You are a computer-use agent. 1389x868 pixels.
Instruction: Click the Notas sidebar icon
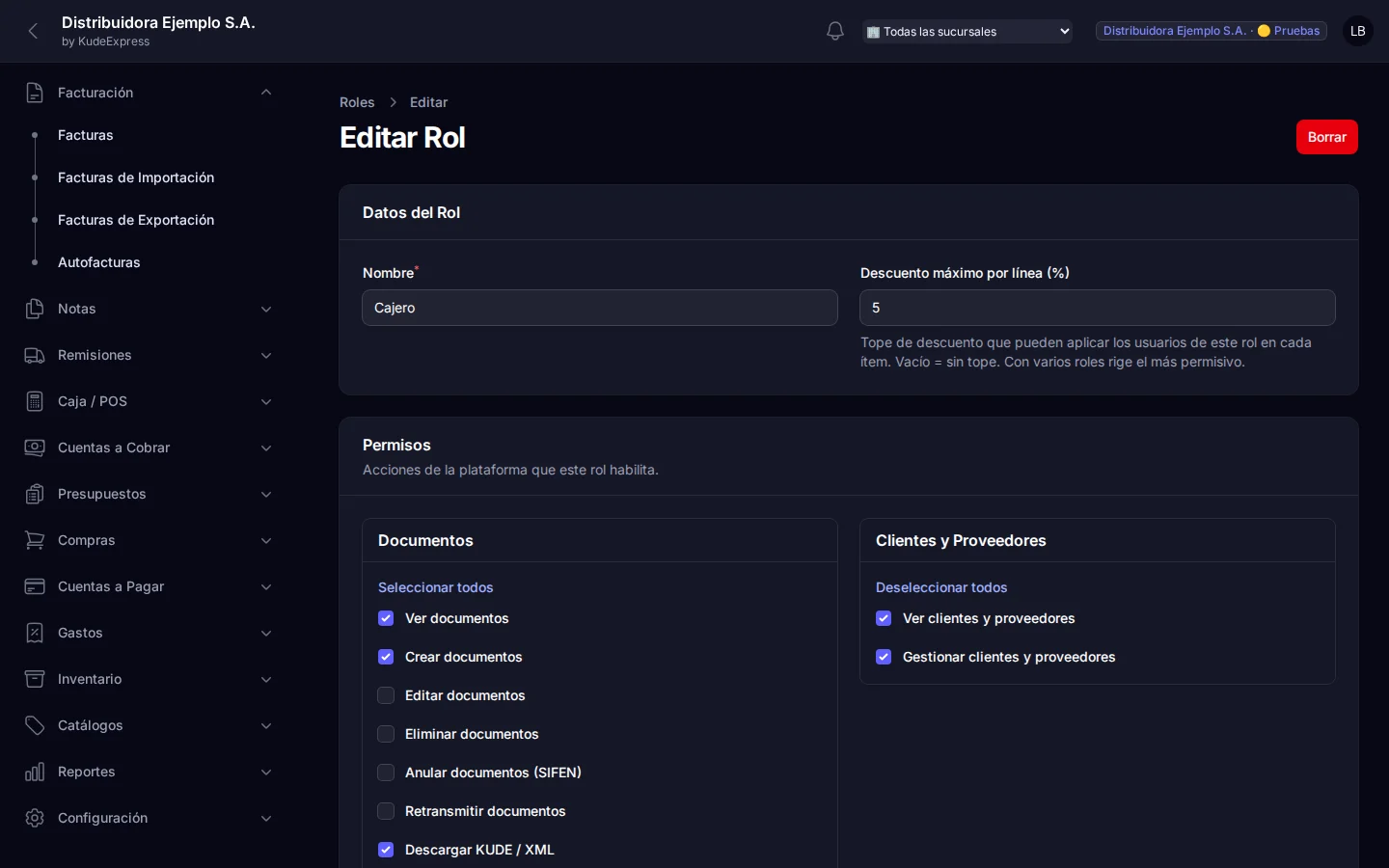click(35, 309)
